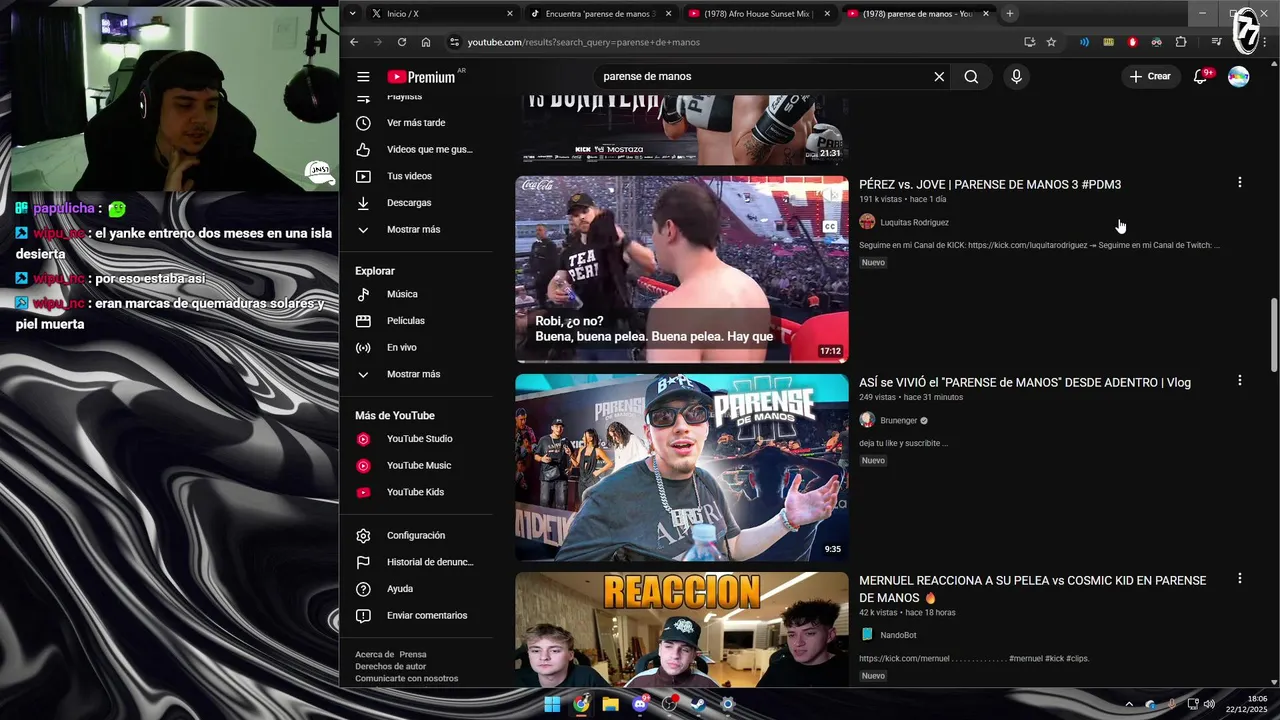Screen dimensions: 1280x720
Task: Open options menu for the Brunenger vlog
Action: pyautogui.click(x=1240, y=381)
